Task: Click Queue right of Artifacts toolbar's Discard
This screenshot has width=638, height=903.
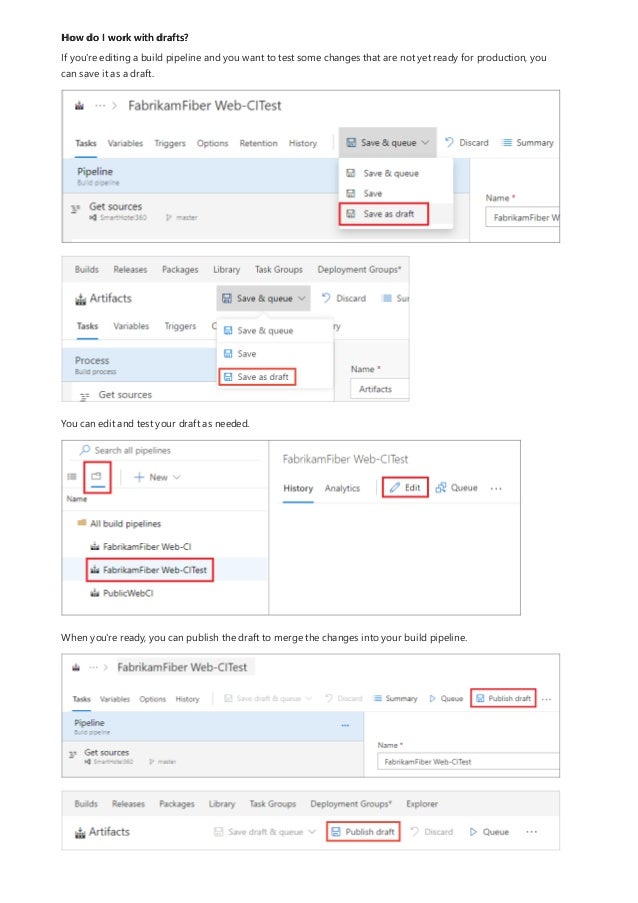Action: coord(489,832)
